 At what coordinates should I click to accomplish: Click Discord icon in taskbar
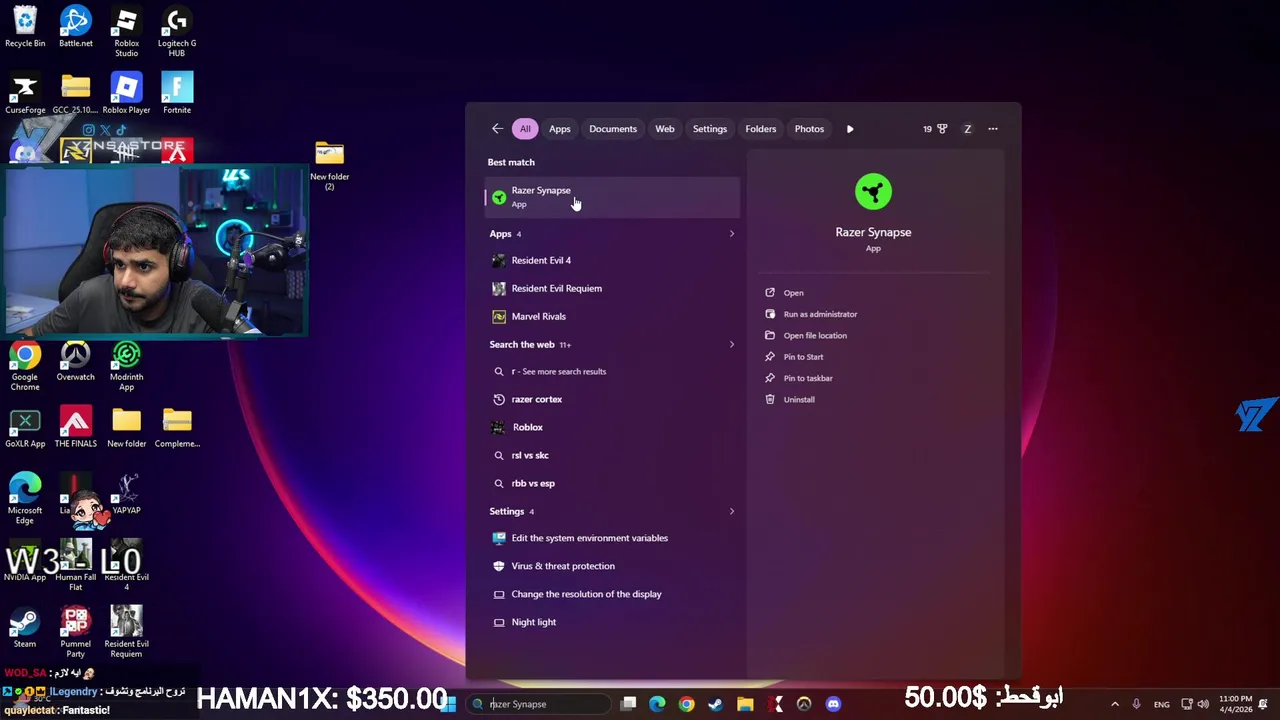(834, 704)
